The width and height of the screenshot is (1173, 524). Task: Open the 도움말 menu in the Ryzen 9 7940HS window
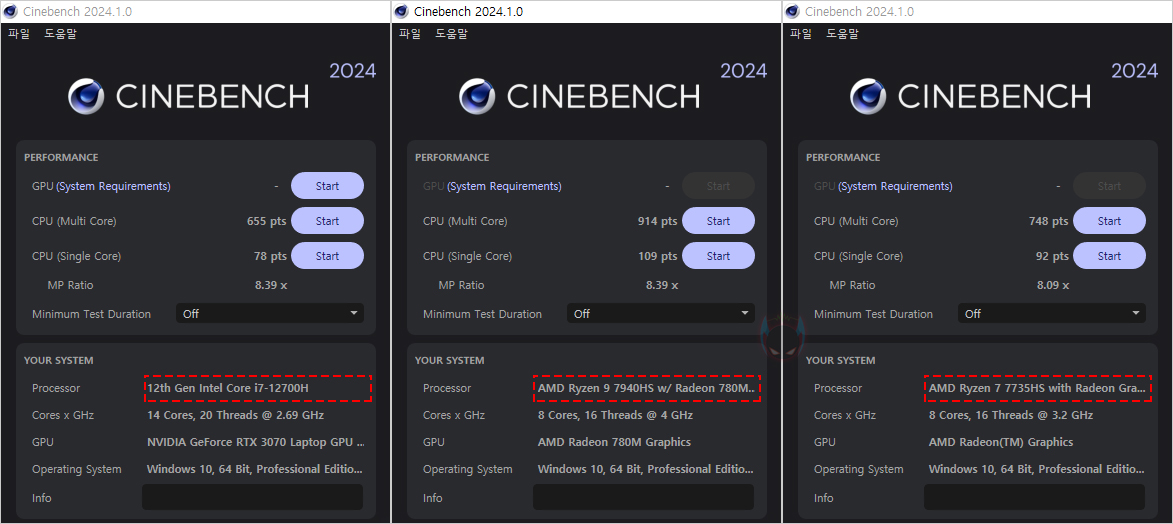[451, 34]
